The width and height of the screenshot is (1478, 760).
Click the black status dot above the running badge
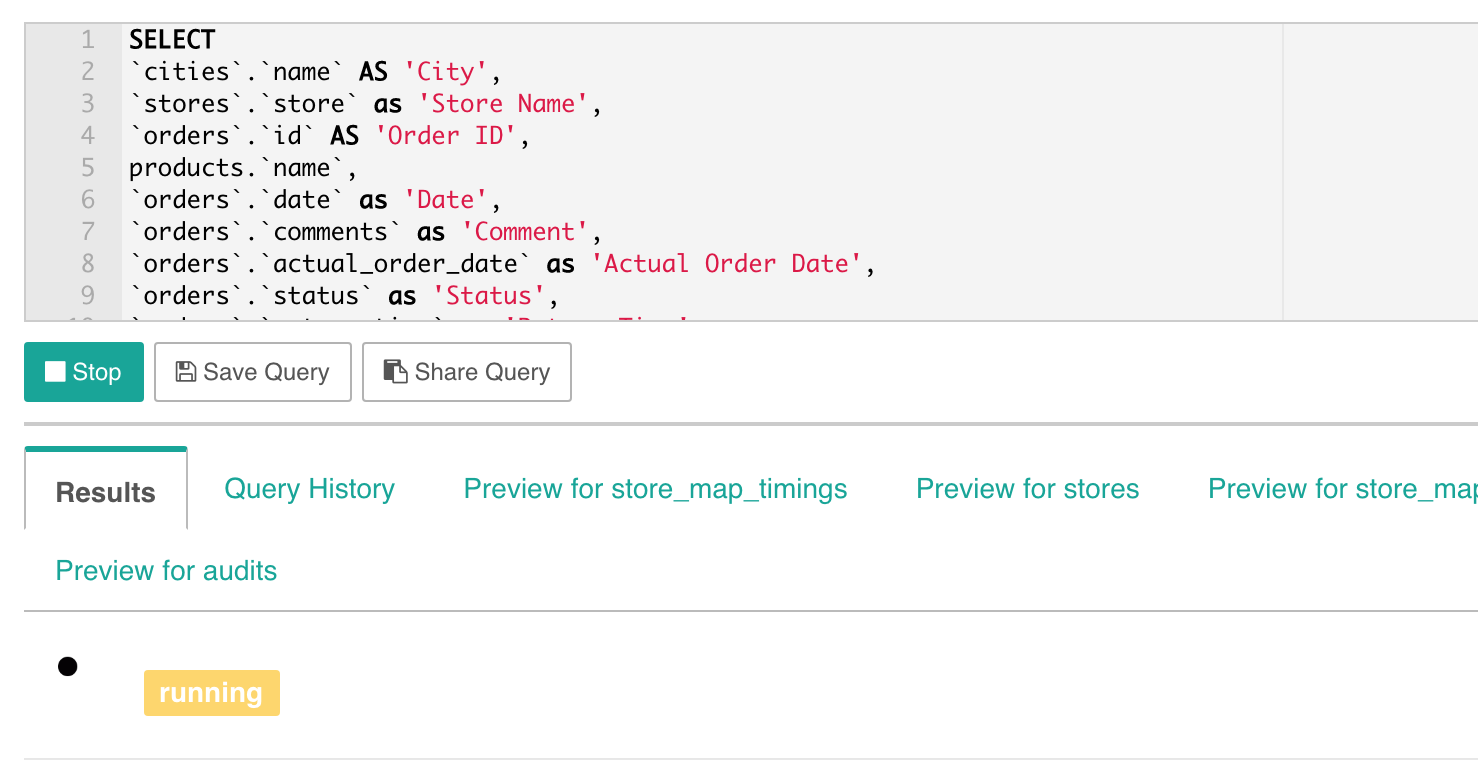click(x=67, y=665)
